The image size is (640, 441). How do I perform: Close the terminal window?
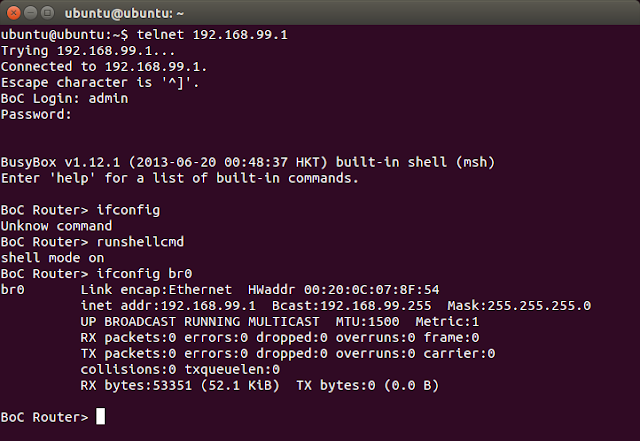pos(13,13)
